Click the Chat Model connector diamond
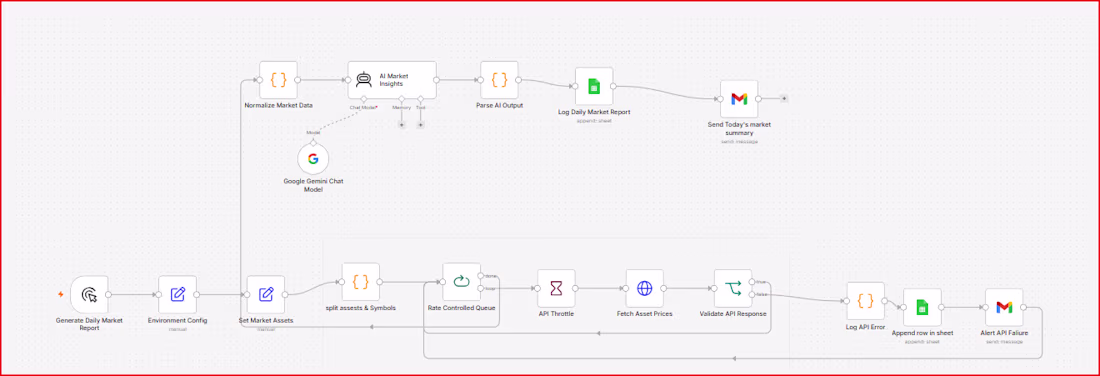 click(x=363, y=99)
